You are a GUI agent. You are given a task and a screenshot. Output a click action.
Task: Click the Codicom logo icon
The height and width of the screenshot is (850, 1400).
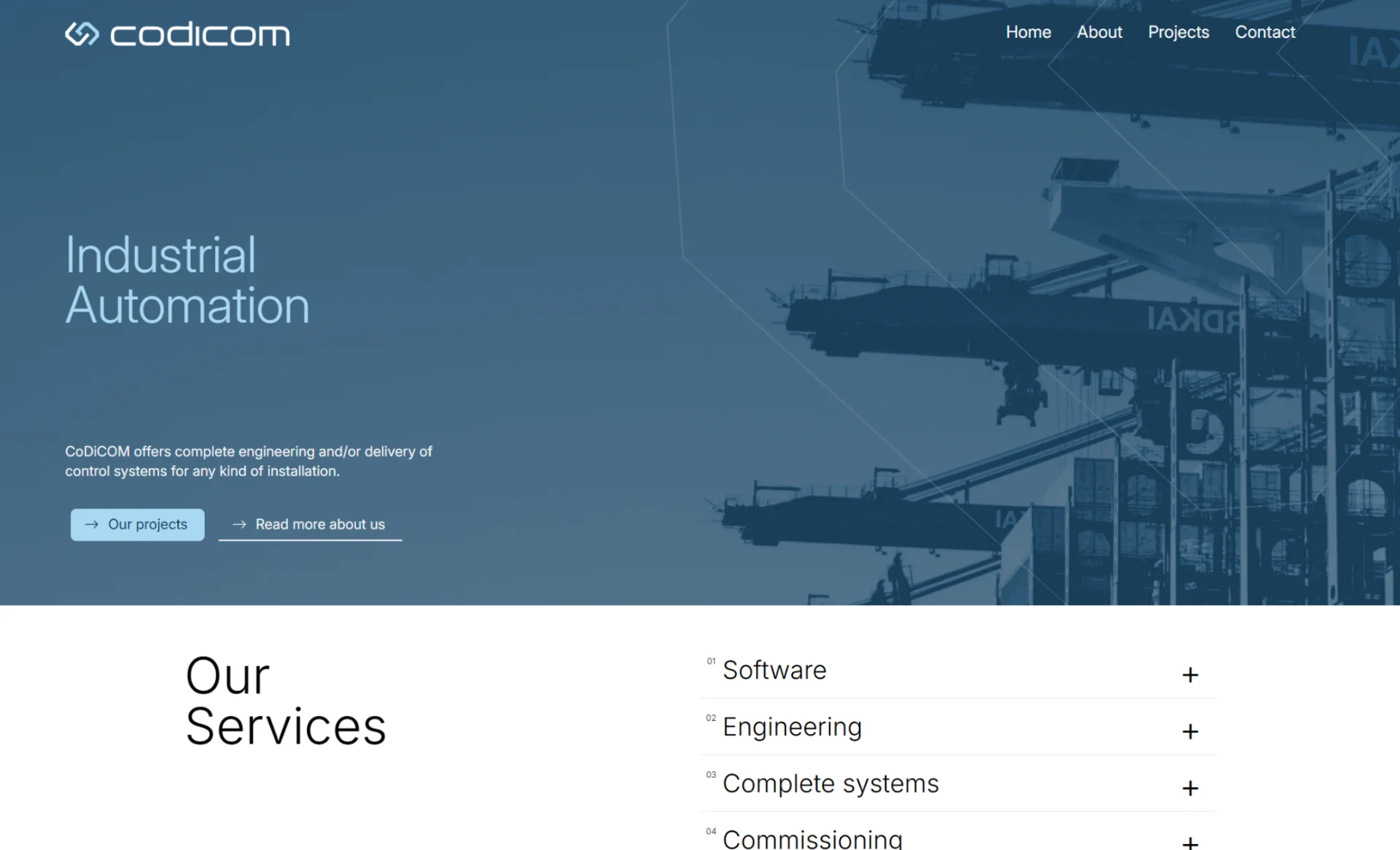82,34
